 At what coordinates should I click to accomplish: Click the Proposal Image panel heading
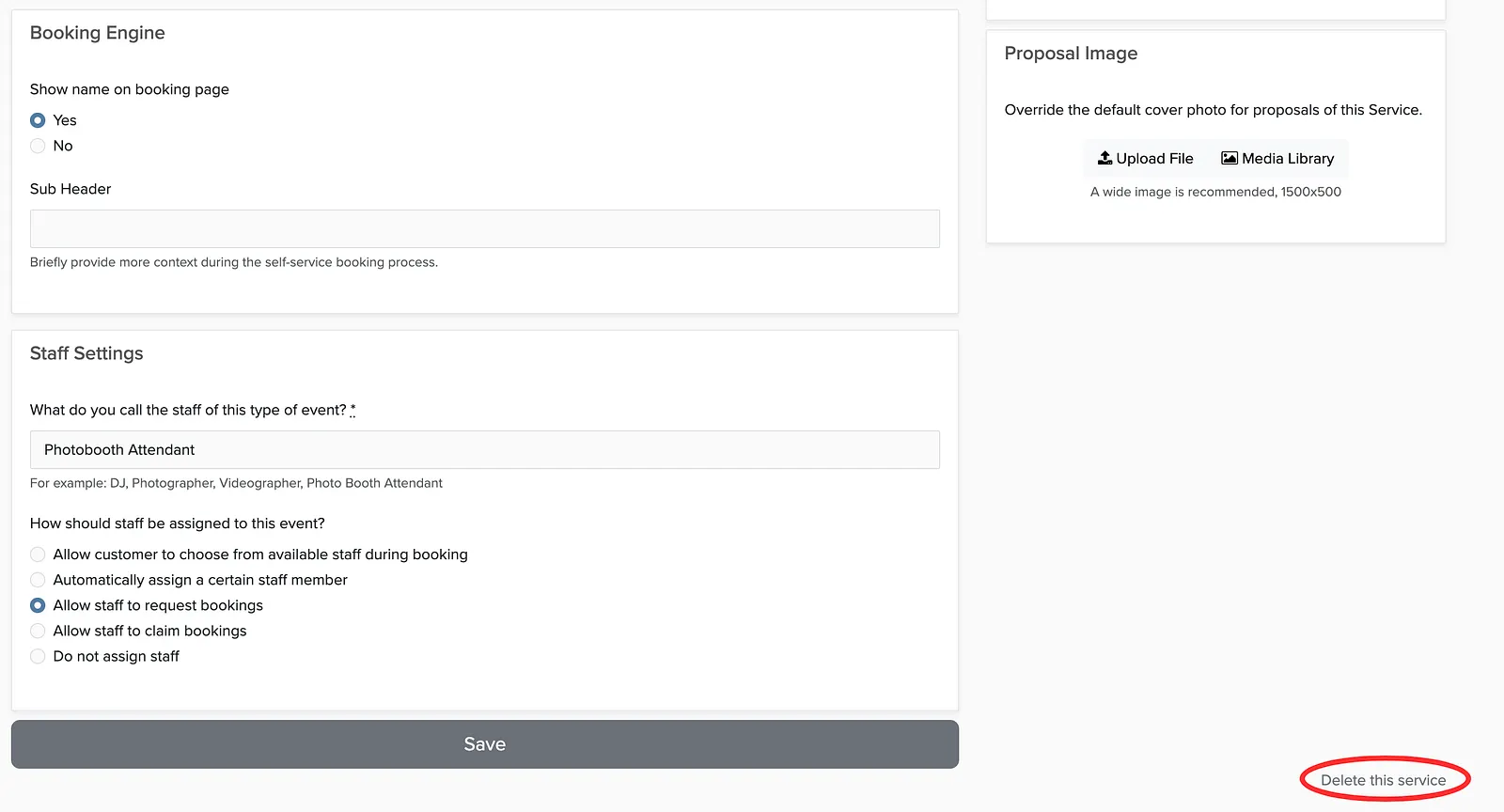click(x=1071, y=54)
